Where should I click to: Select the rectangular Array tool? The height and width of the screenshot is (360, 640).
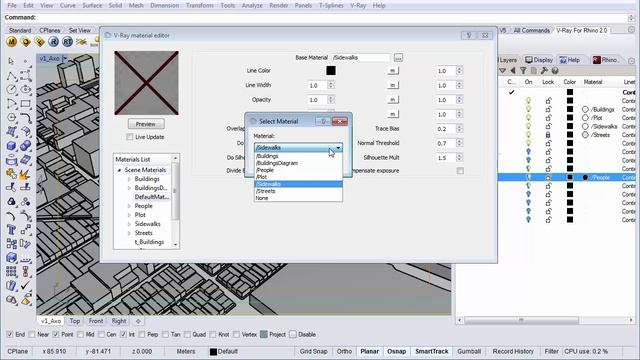pyautogui.click(x=11, y=272)
